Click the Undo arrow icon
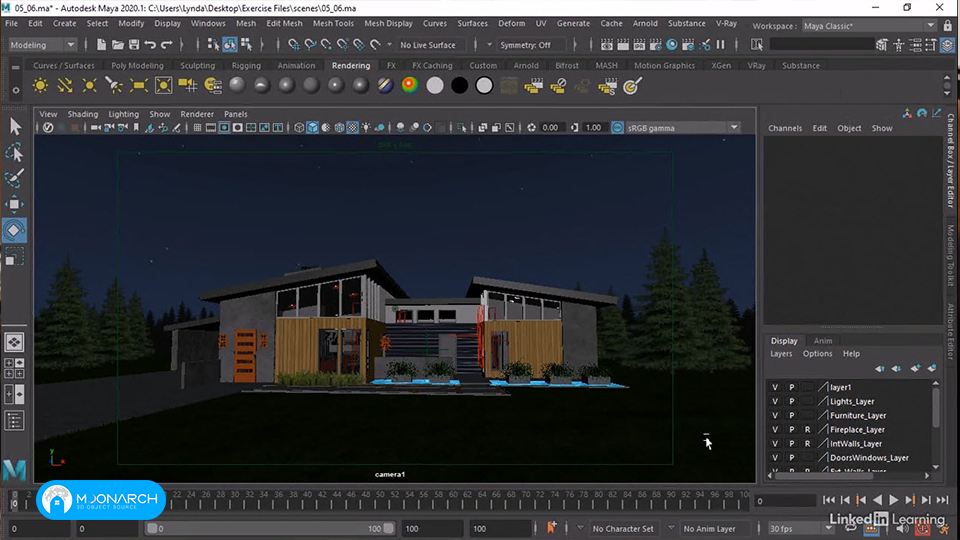 point(150,45)
